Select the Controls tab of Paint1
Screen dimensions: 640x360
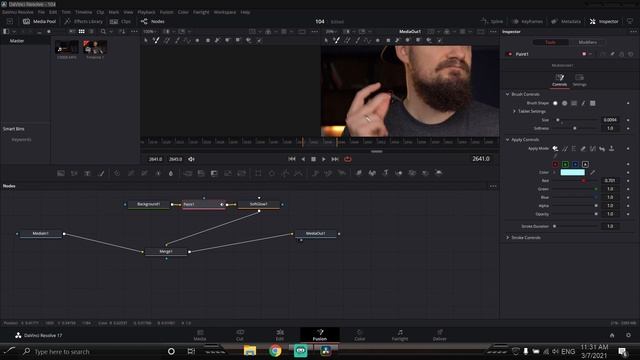559,80
